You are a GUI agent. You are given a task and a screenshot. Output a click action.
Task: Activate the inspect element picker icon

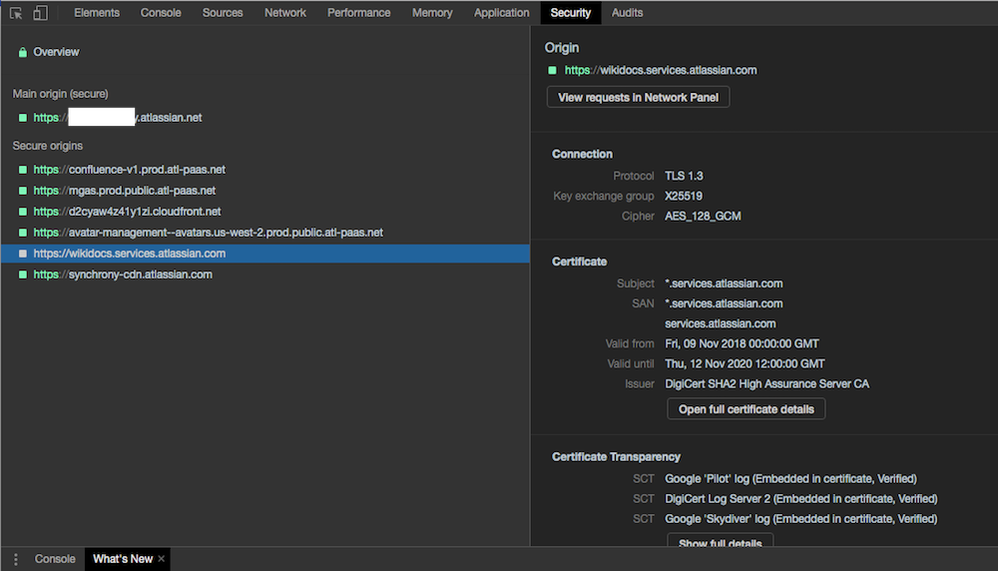pos(16,13)
